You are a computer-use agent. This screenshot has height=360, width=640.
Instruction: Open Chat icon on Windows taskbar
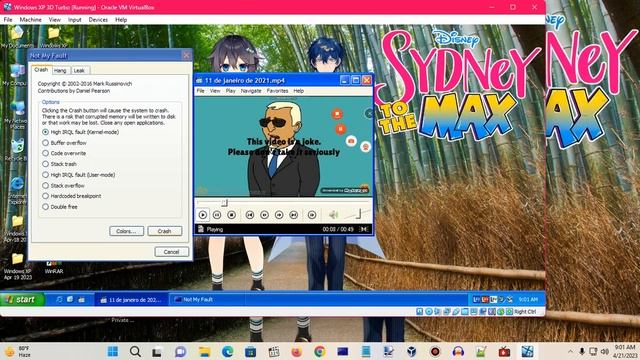180,351
